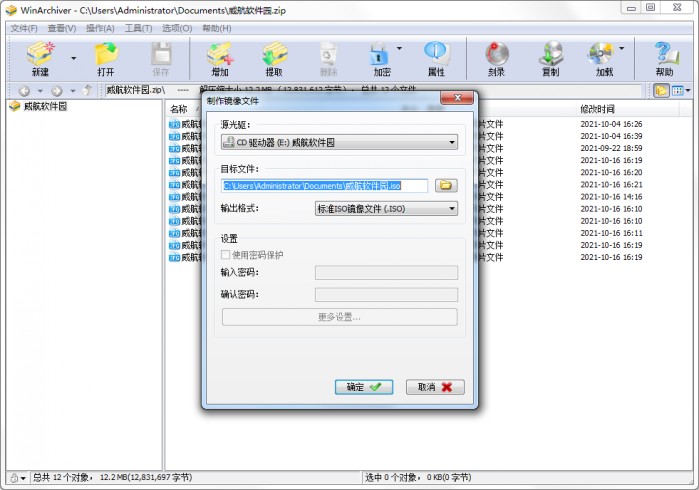Click the status text 选中 0 个对象
The width and height of the screenshot is (699, 490).
coord(392,478)
